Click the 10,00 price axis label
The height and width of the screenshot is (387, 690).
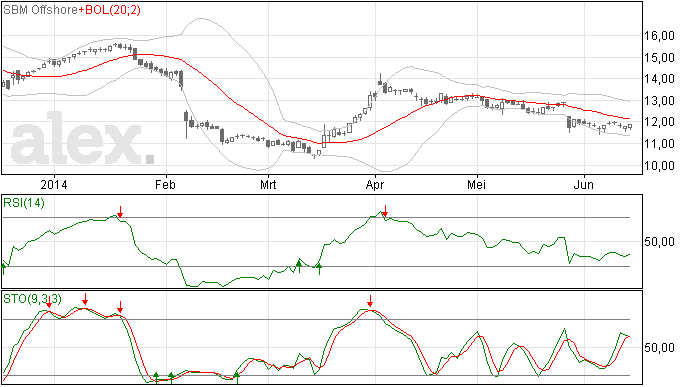click(x=659, y=166)
